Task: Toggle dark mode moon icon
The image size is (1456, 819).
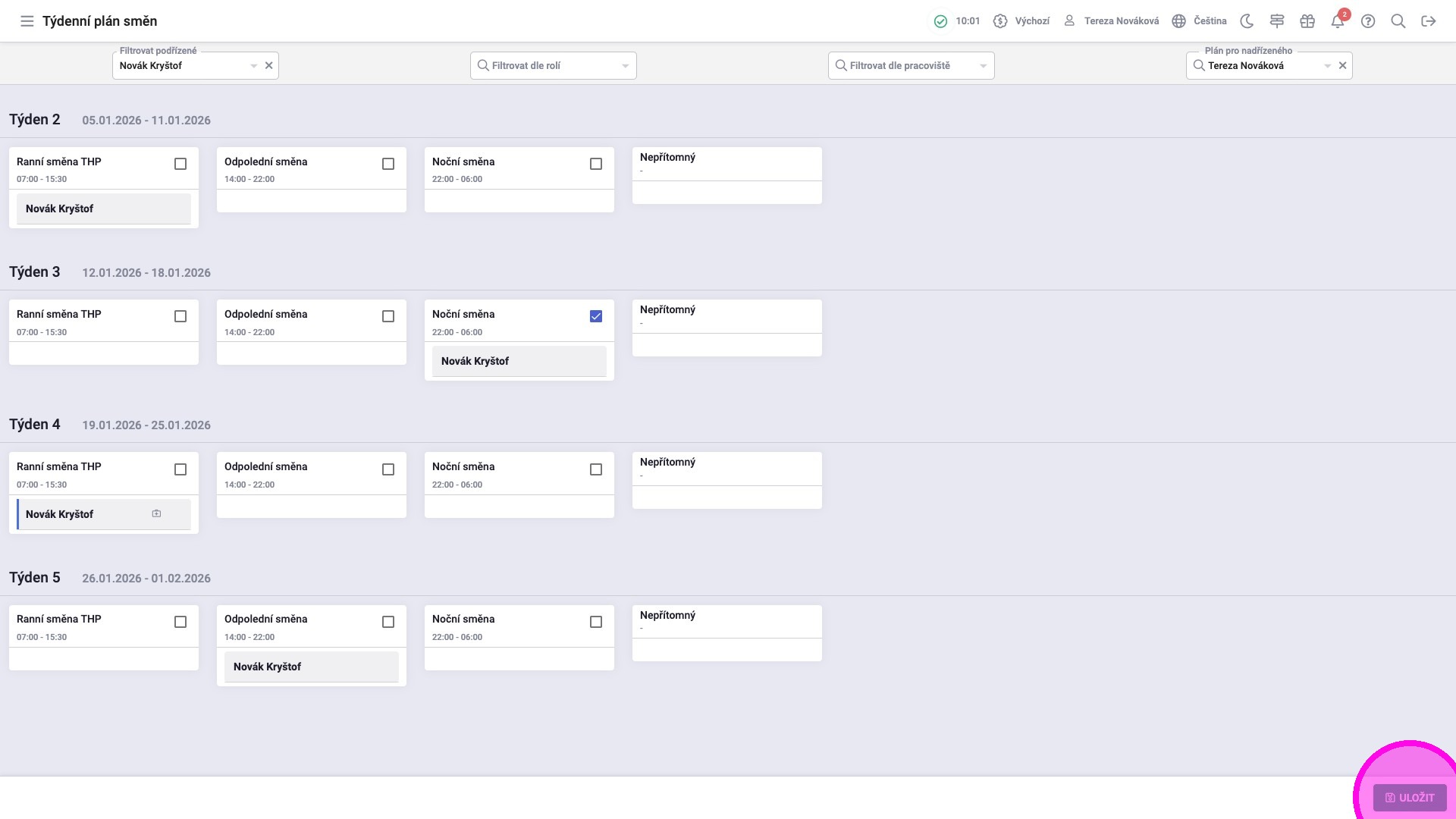Action: (1247, 21)
